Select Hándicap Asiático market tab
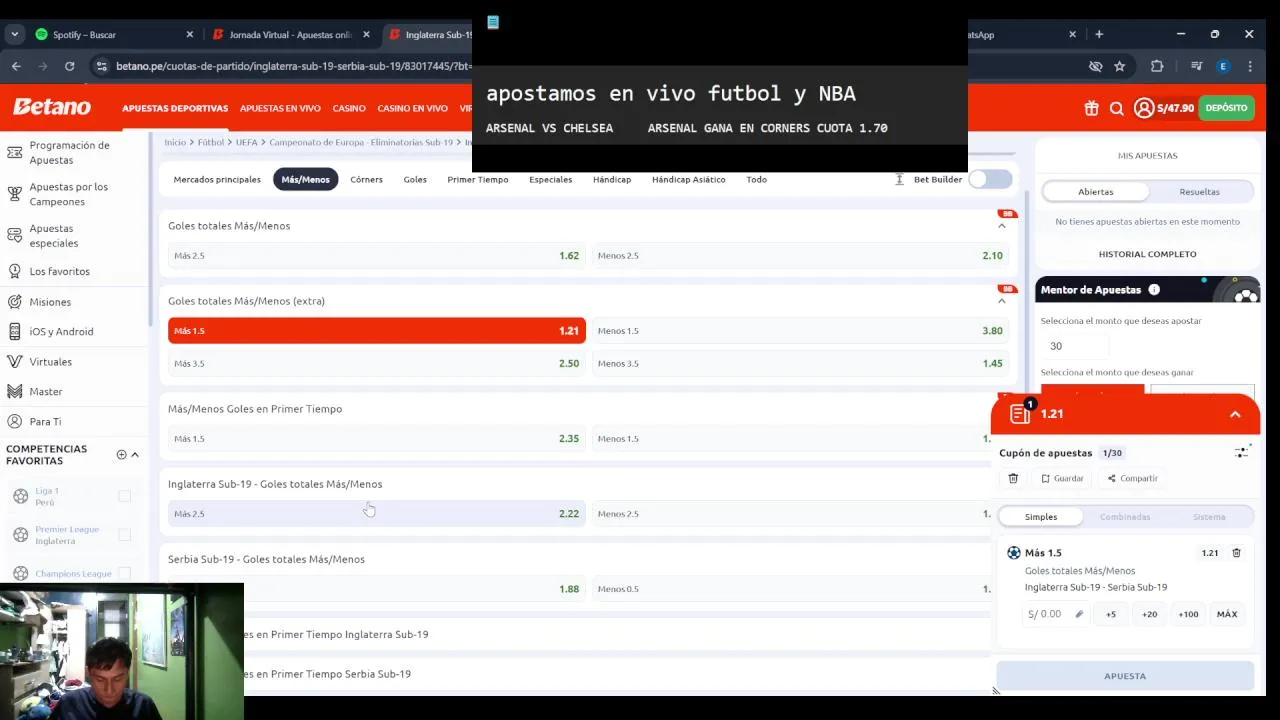1280x720 pixels. point(689,179)
